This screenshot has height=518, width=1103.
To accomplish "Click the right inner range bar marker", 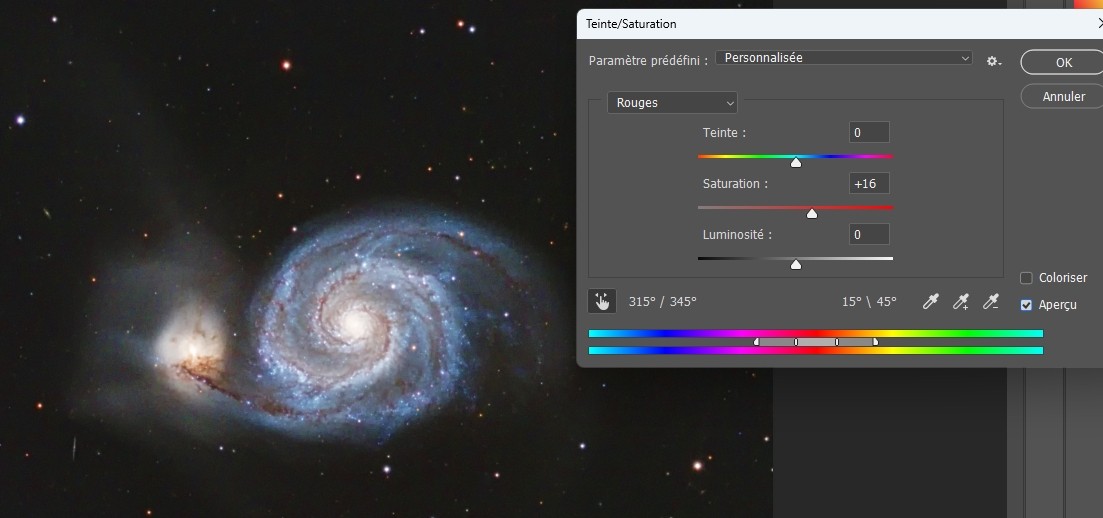I will [836, 341].
